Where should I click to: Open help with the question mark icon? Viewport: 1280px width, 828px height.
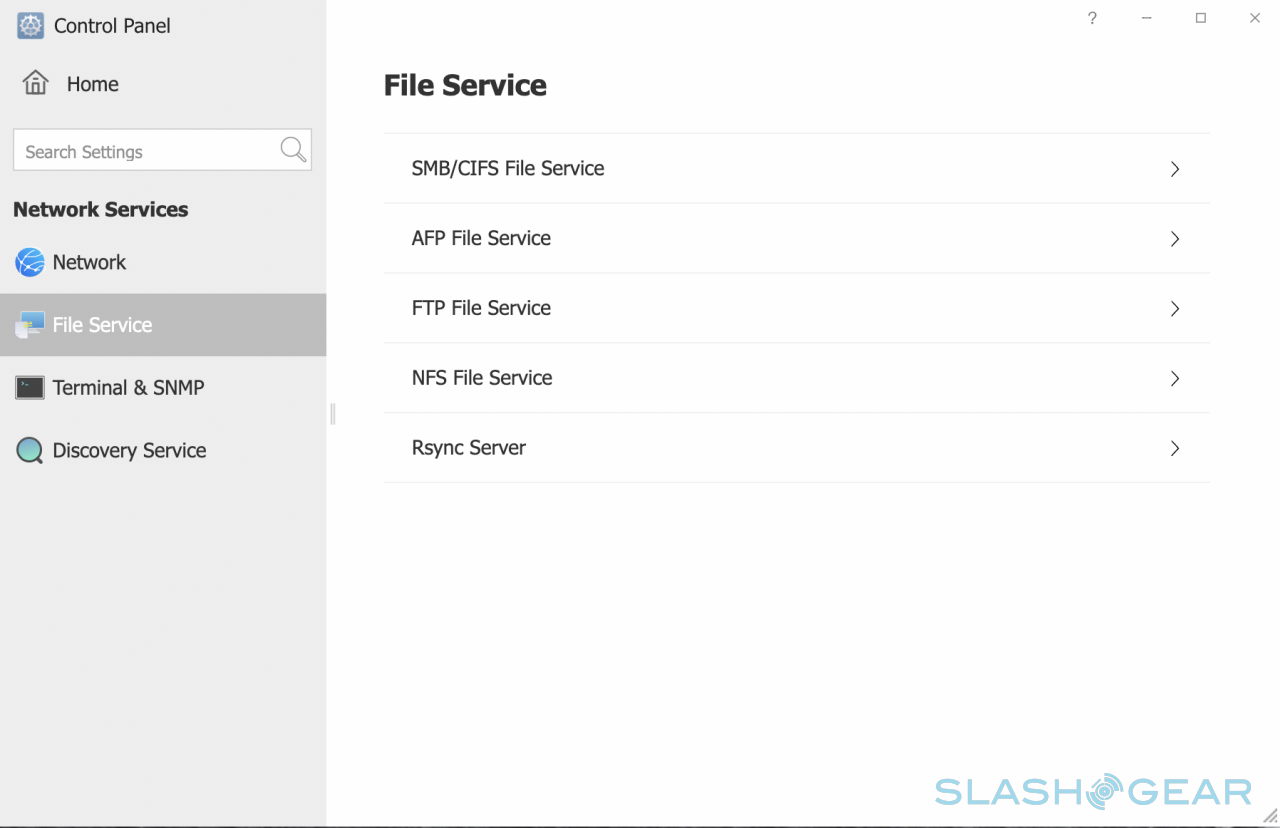coord(1092,18)
